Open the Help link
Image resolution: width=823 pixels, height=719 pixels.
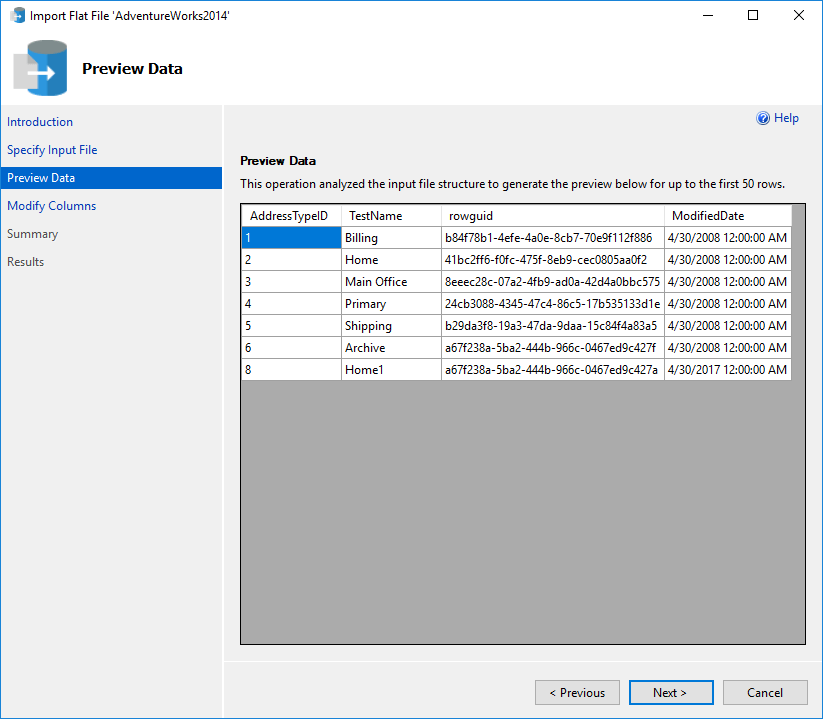pyautogui.click(x=783, y=118)
